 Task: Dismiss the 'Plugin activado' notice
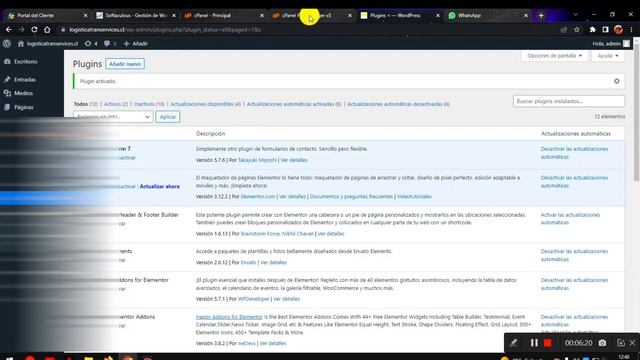pyautogui.click(x=616, y=81)
